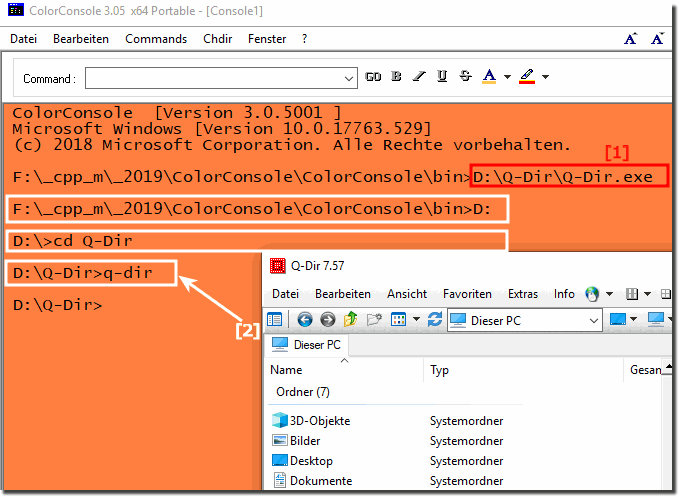
Task: Open the Q-Dir Datei menu
Action: tap(285, 294)
